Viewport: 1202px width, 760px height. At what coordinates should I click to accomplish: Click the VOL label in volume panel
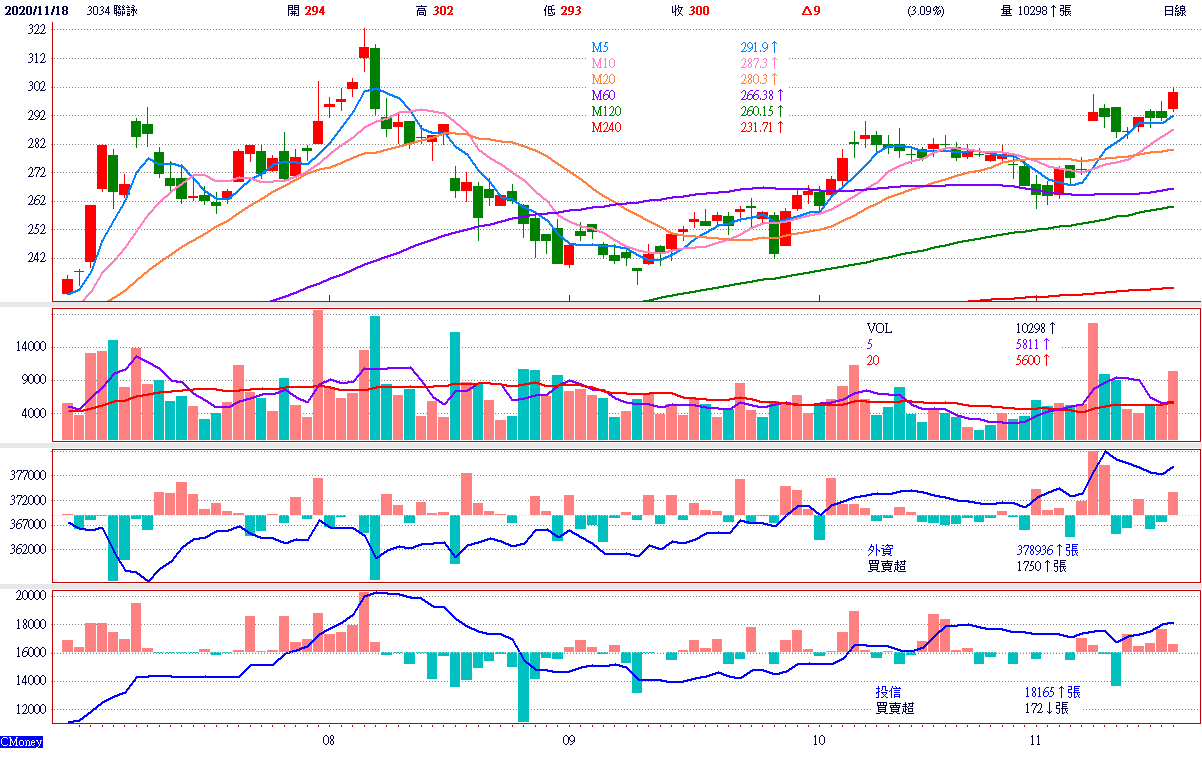coord(879,328)
